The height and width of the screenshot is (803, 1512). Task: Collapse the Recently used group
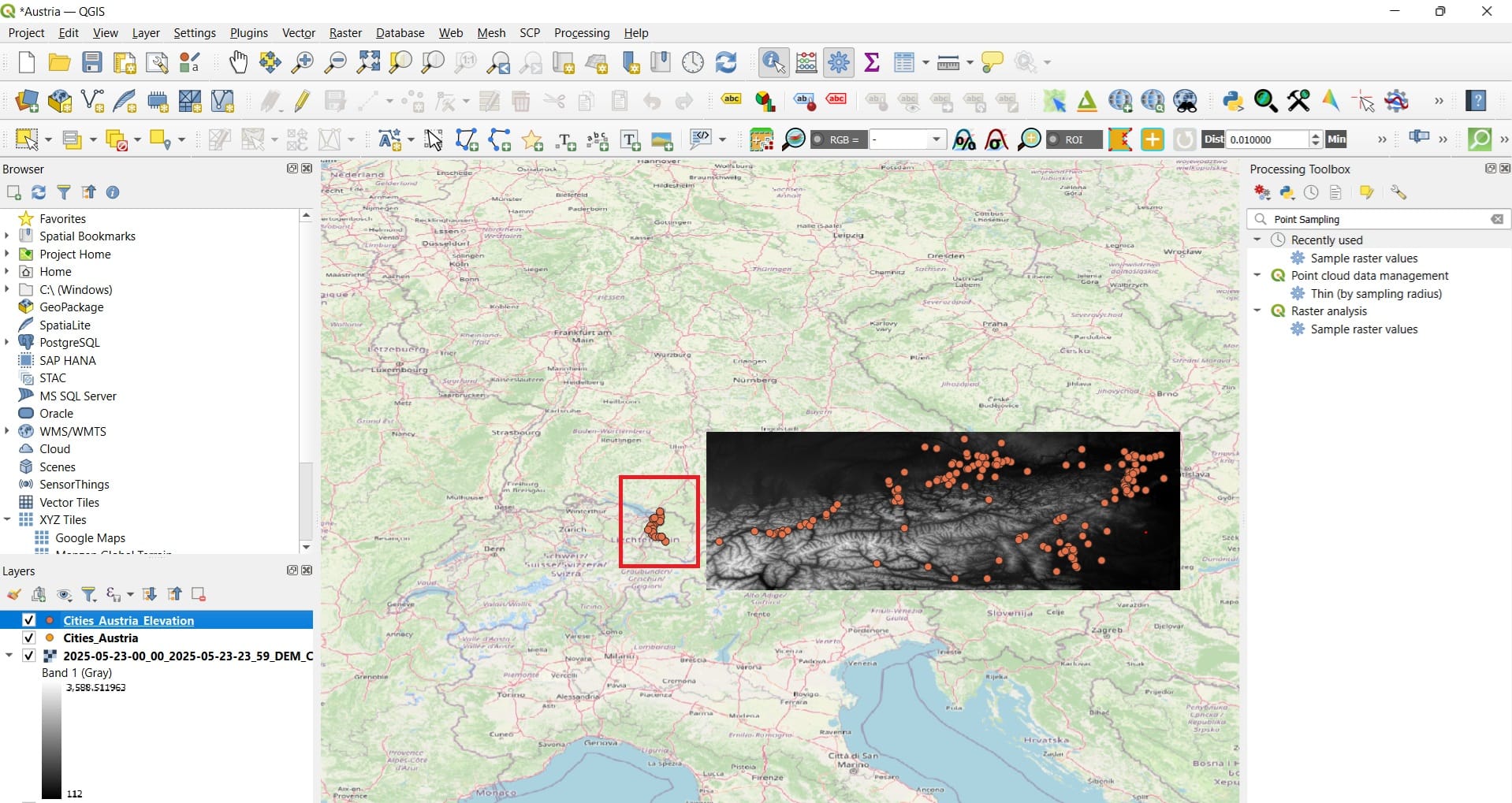click(x=1257, y=240)
